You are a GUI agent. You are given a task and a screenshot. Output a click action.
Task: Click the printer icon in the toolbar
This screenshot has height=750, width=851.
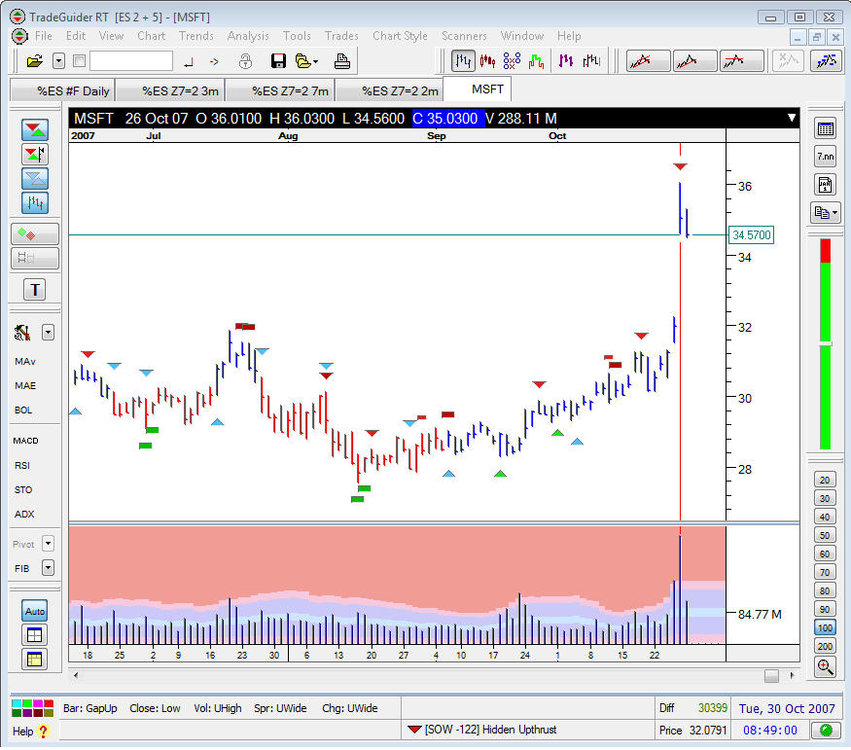[342, 61]
